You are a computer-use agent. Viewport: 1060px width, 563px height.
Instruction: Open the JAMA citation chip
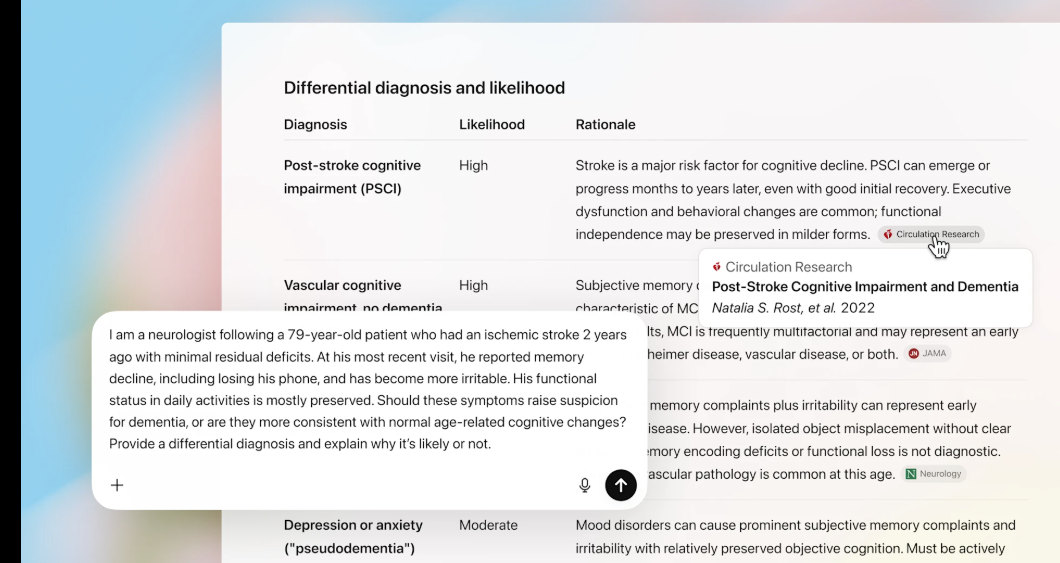coord(928,353)
